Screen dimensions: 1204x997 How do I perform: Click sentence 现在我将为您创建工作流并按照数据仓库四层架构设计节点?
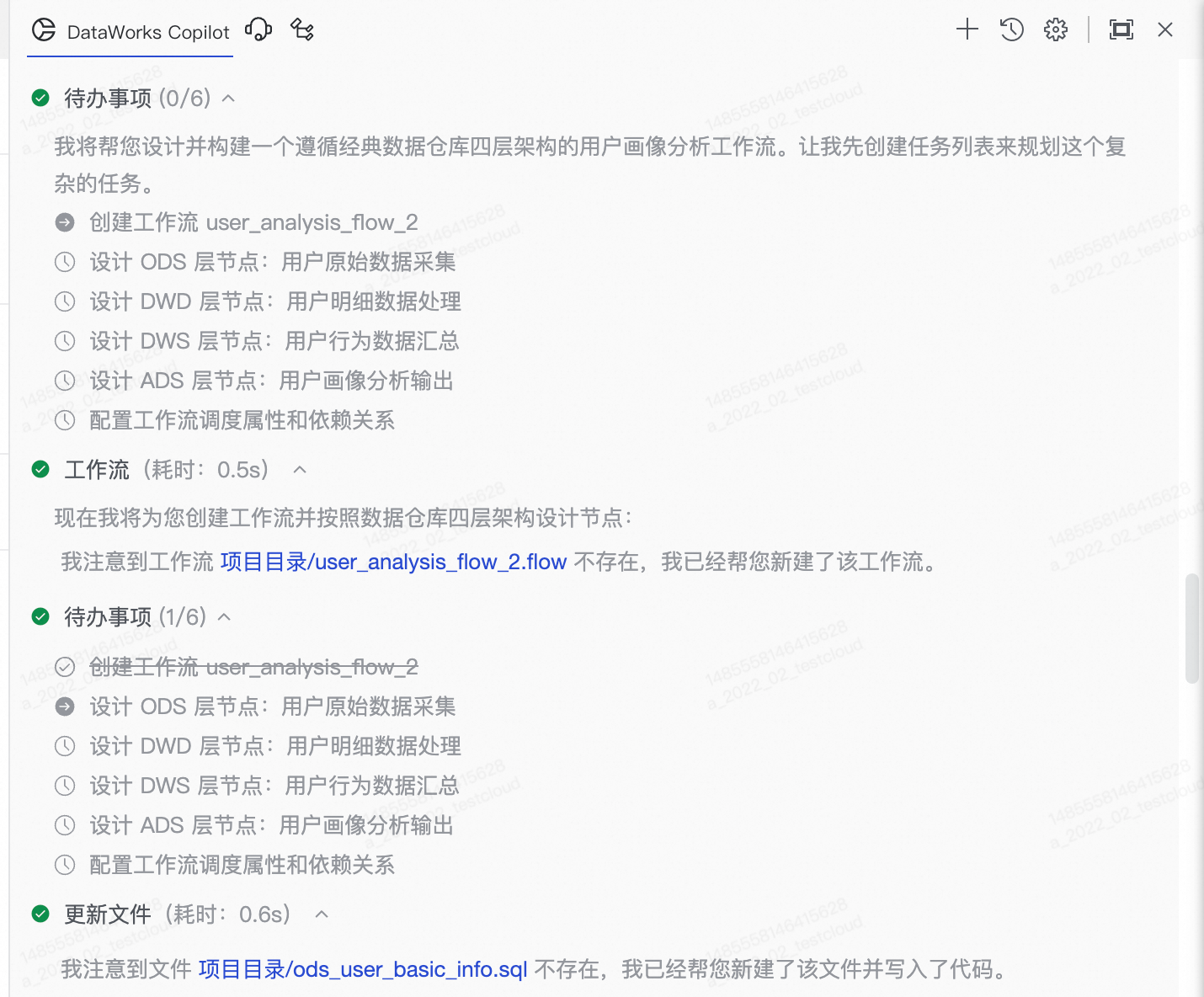344,517
